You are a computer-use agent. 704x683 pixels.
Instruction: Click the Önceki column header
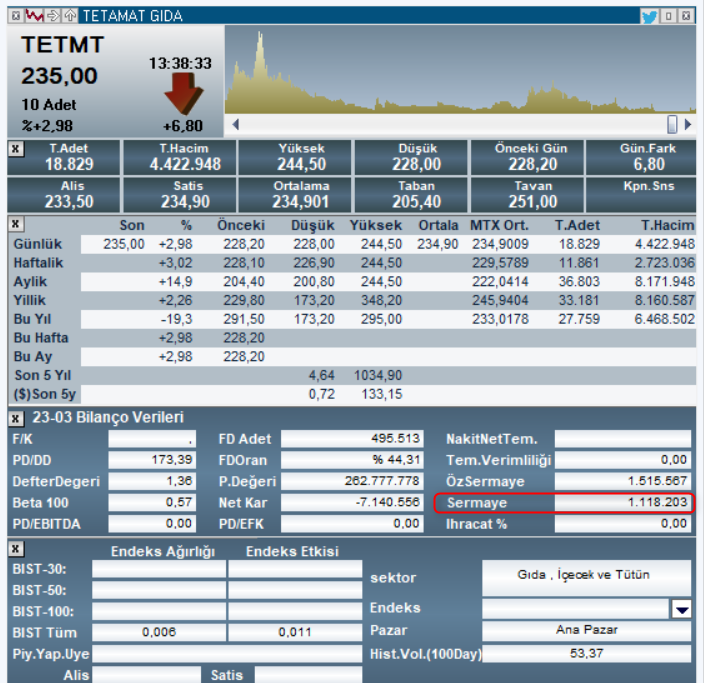click(241, 225)
